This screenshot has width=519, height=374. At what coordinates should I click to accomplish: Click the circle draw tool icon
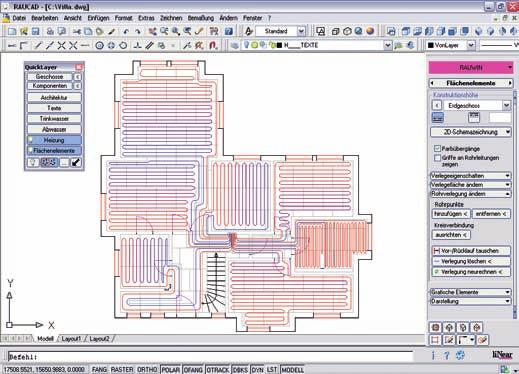(x=99, y=45)
